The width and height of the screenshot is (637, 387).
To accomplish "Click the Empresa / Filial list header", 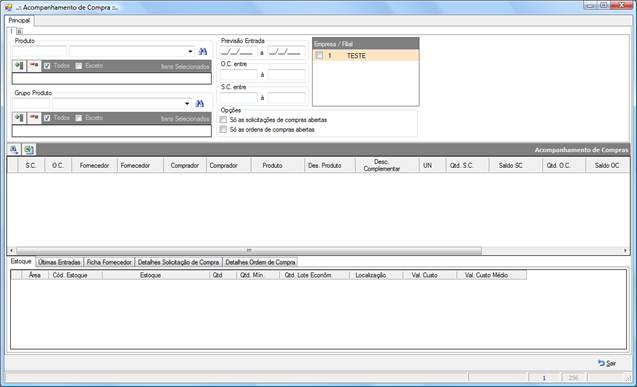I will pos(366,44).
